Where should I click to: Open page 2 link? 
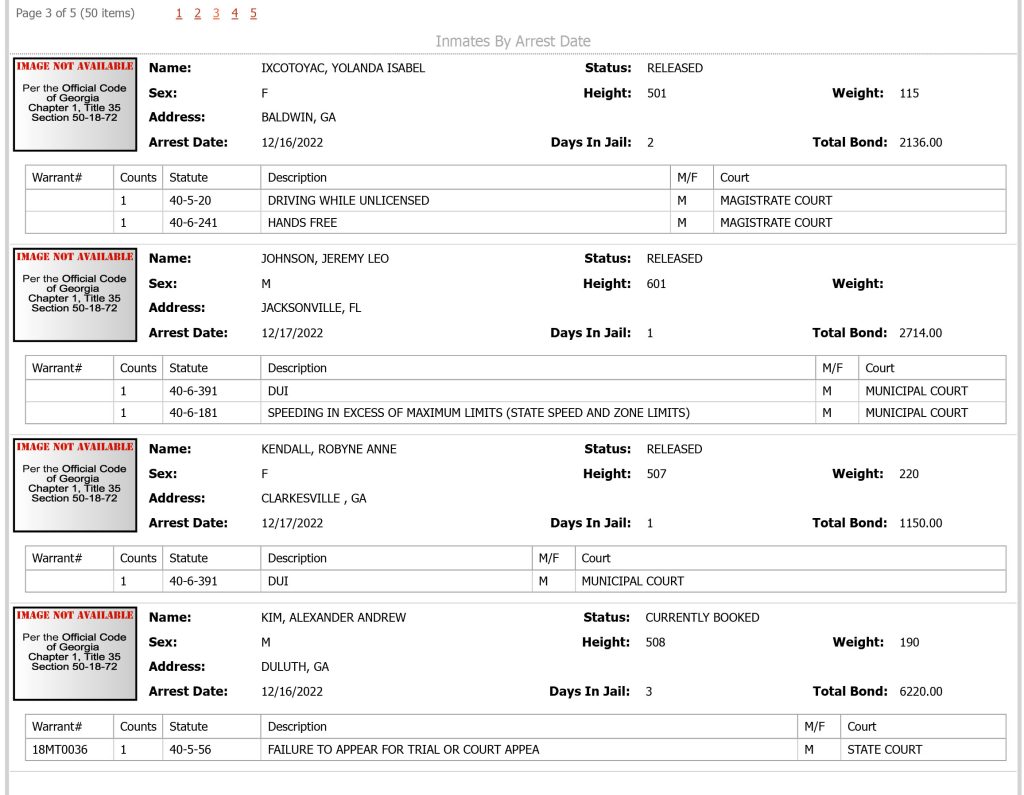click(197, 14)
